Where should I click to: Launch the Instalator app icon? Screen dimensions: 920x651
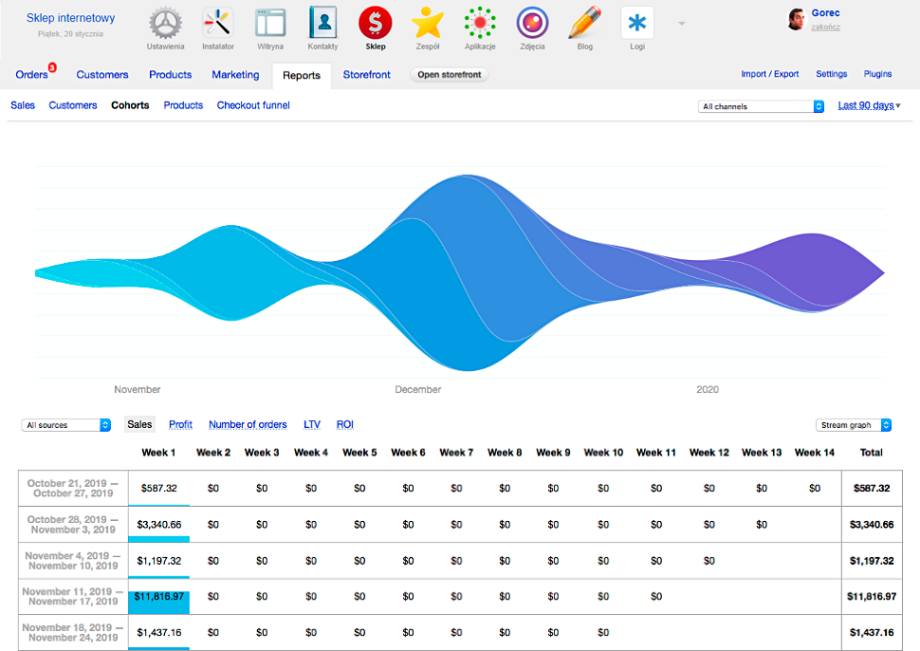coord(217,23)
